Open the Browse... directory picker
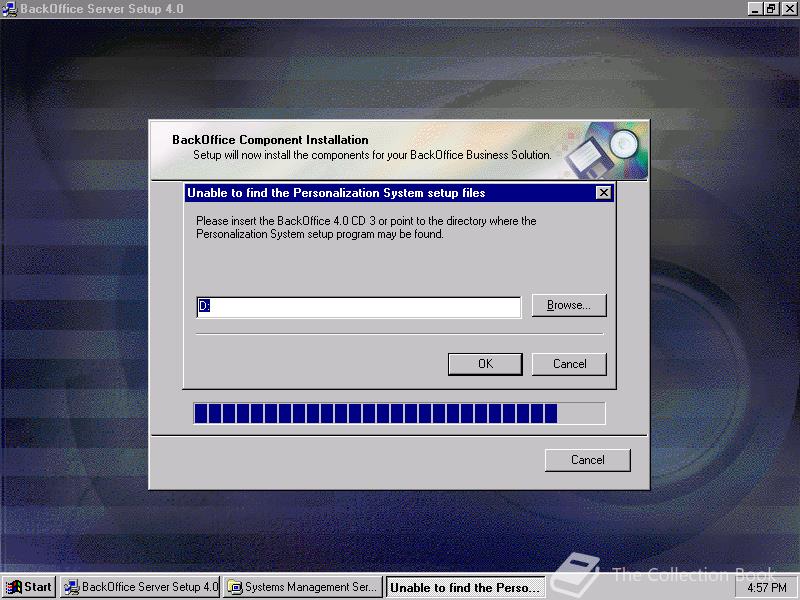This screenshot has width=800, height=600. pos(569,305)
